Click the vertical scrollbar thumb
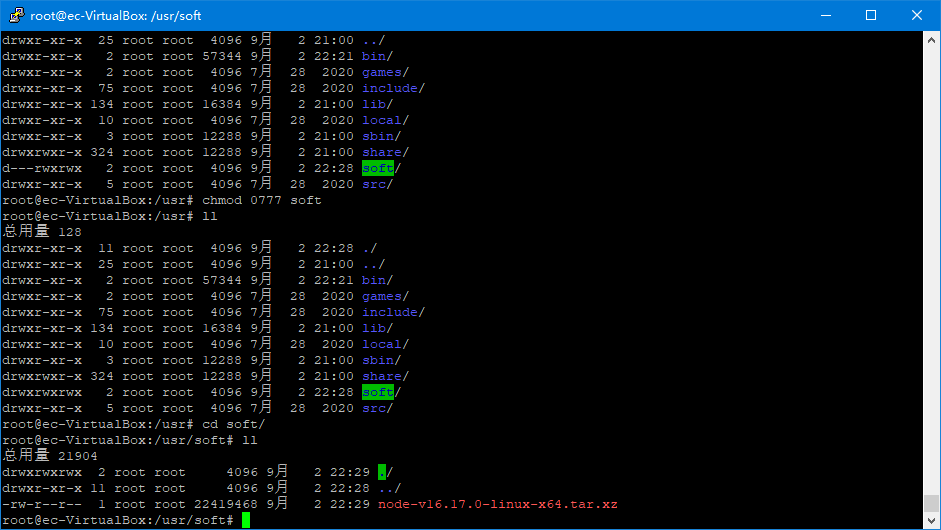This screenshot has width=941, height=530. tap(931, 504)
